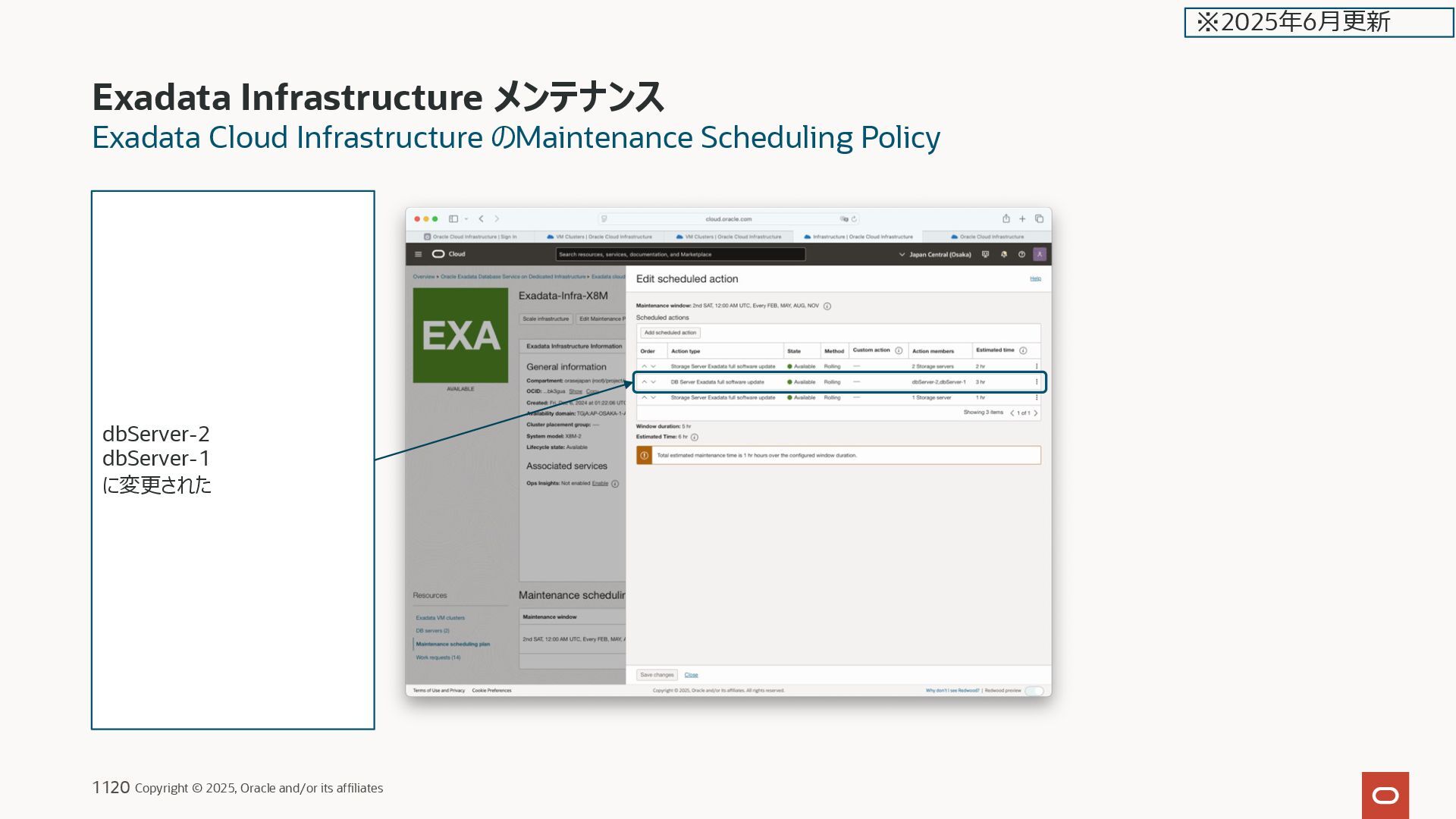Click info icon beside Estimated Time 6 hr
The width and height of the screenshot is (1456, 819).
pyautogui.click(x=695, y=438)
